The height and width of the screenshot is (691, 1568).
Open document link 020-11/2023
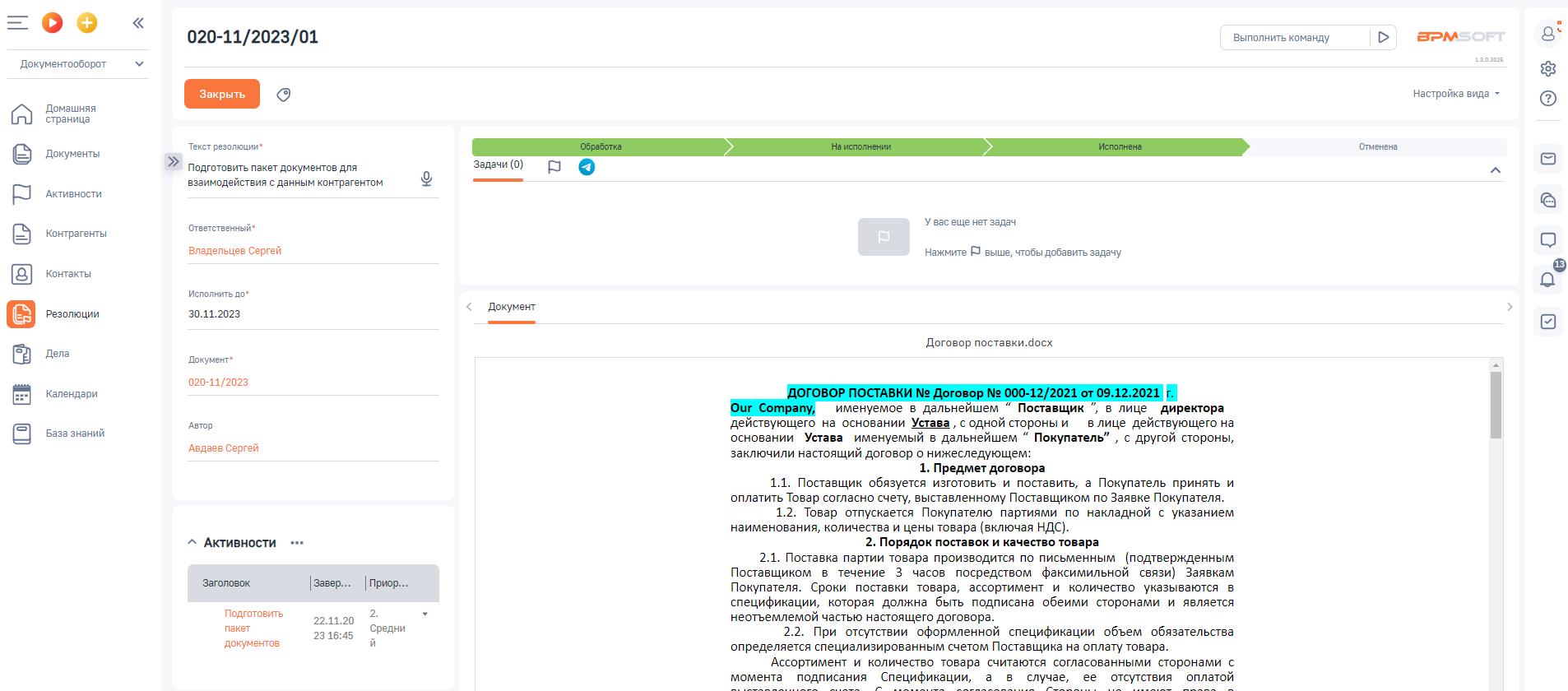[x=218, y=383]
